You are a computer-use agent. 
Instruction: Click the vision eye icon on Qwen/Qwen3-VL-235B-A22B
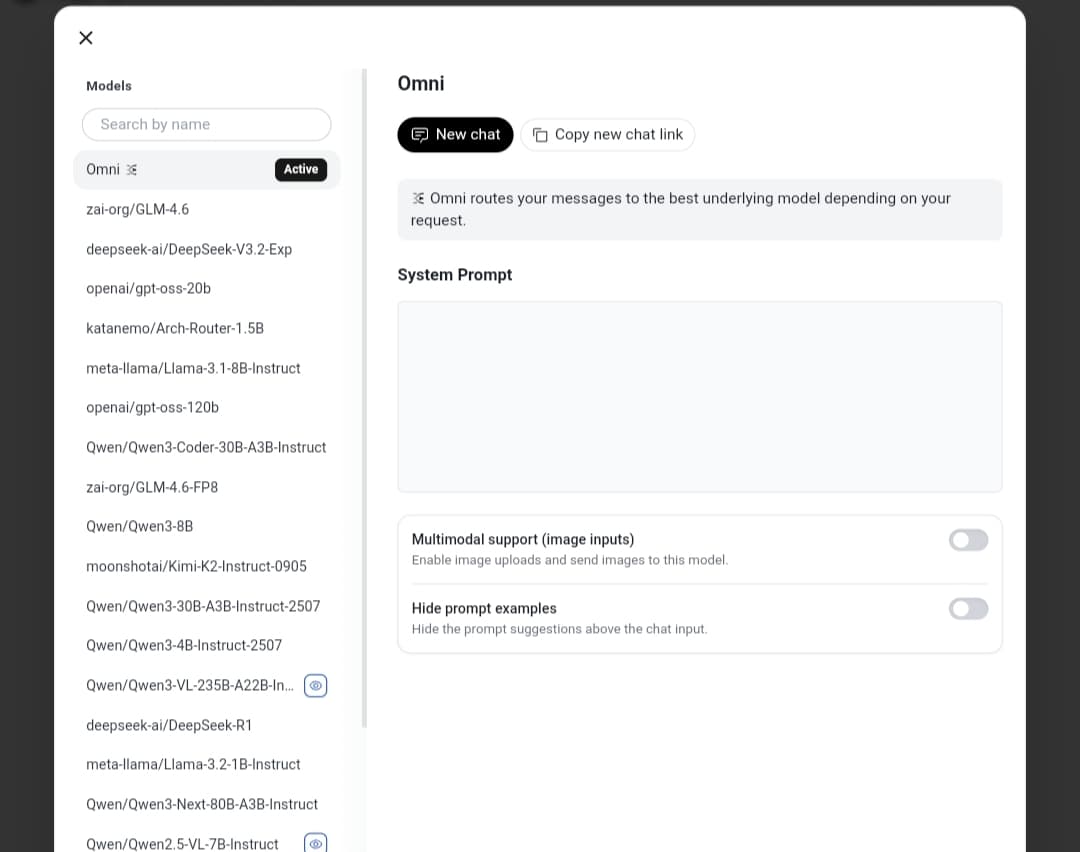[x=316, y=685]
